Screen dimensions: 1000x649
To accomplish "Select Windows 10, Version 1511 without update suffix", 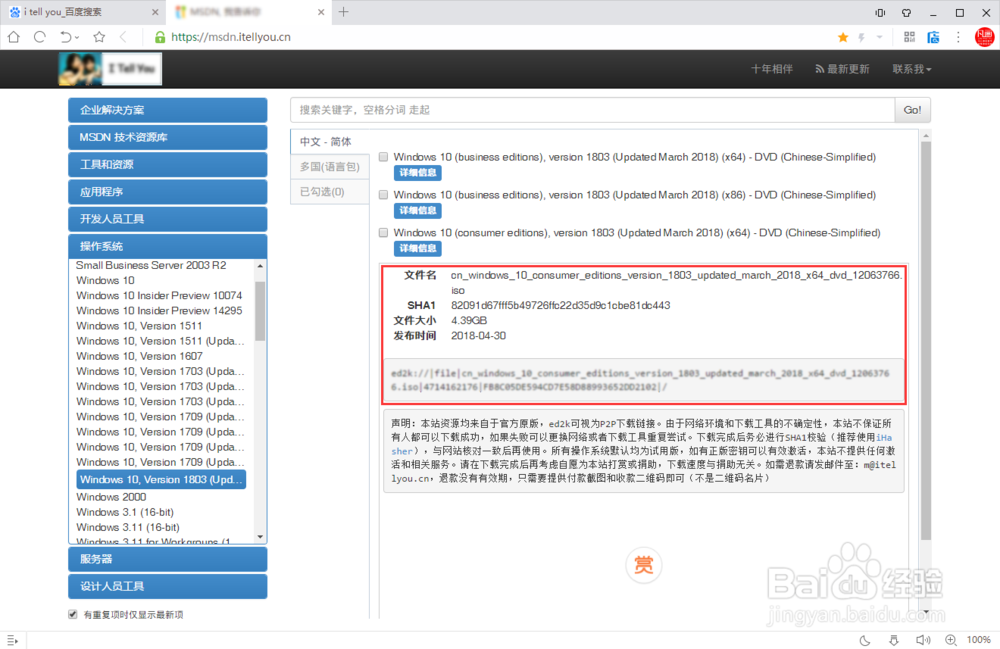I will [139, 326].
